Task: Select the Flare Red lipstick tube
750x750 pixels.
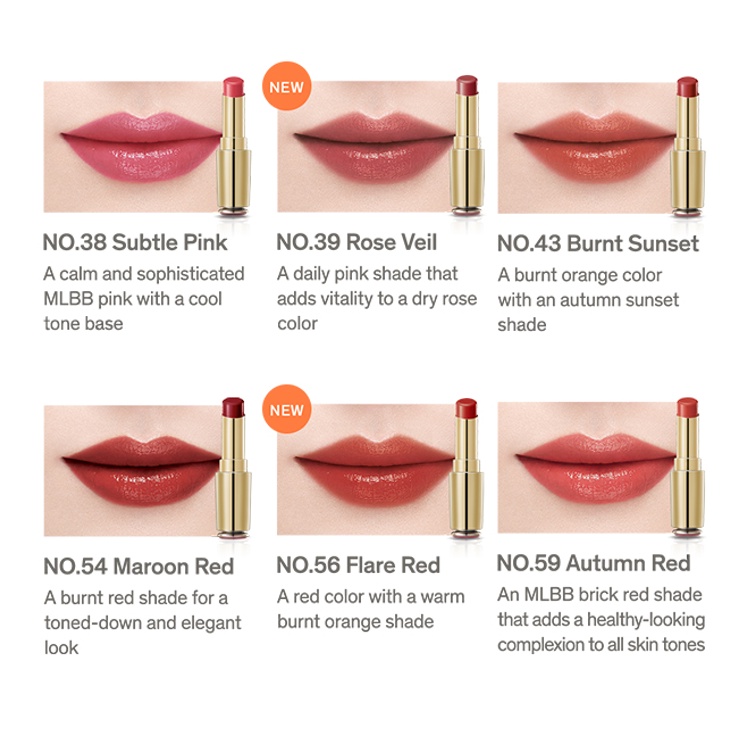Action: (x=467, y=469)
